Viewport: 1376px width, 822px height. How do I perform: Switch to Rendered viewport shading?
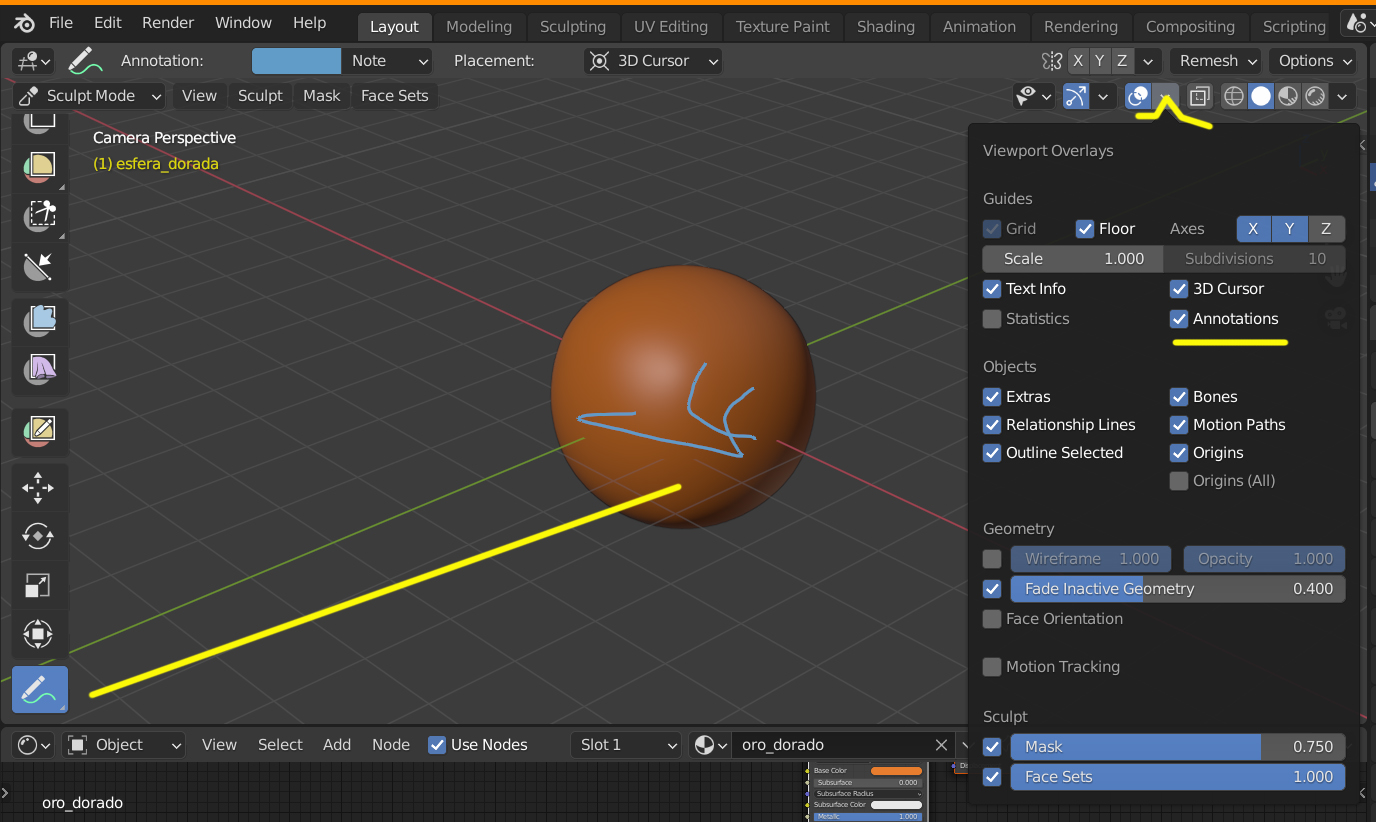[1315, 96]
